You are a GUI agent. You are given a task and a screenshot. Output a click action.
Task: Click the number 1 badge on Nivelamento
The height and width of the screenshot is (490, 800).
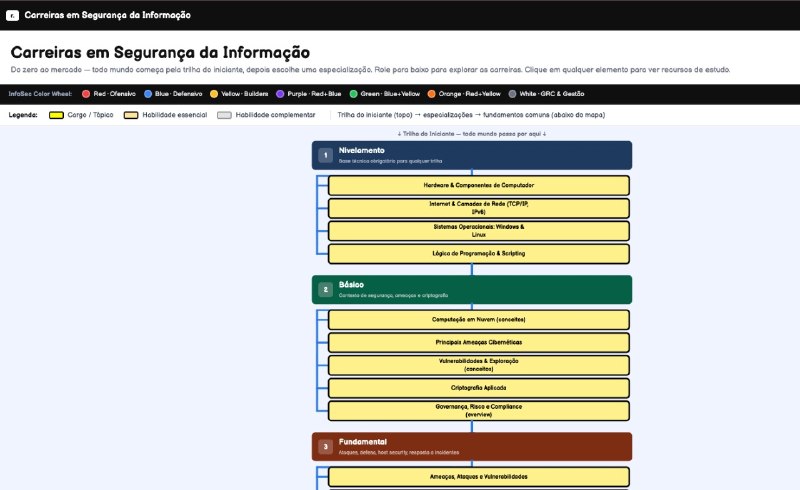coord(326,155)
